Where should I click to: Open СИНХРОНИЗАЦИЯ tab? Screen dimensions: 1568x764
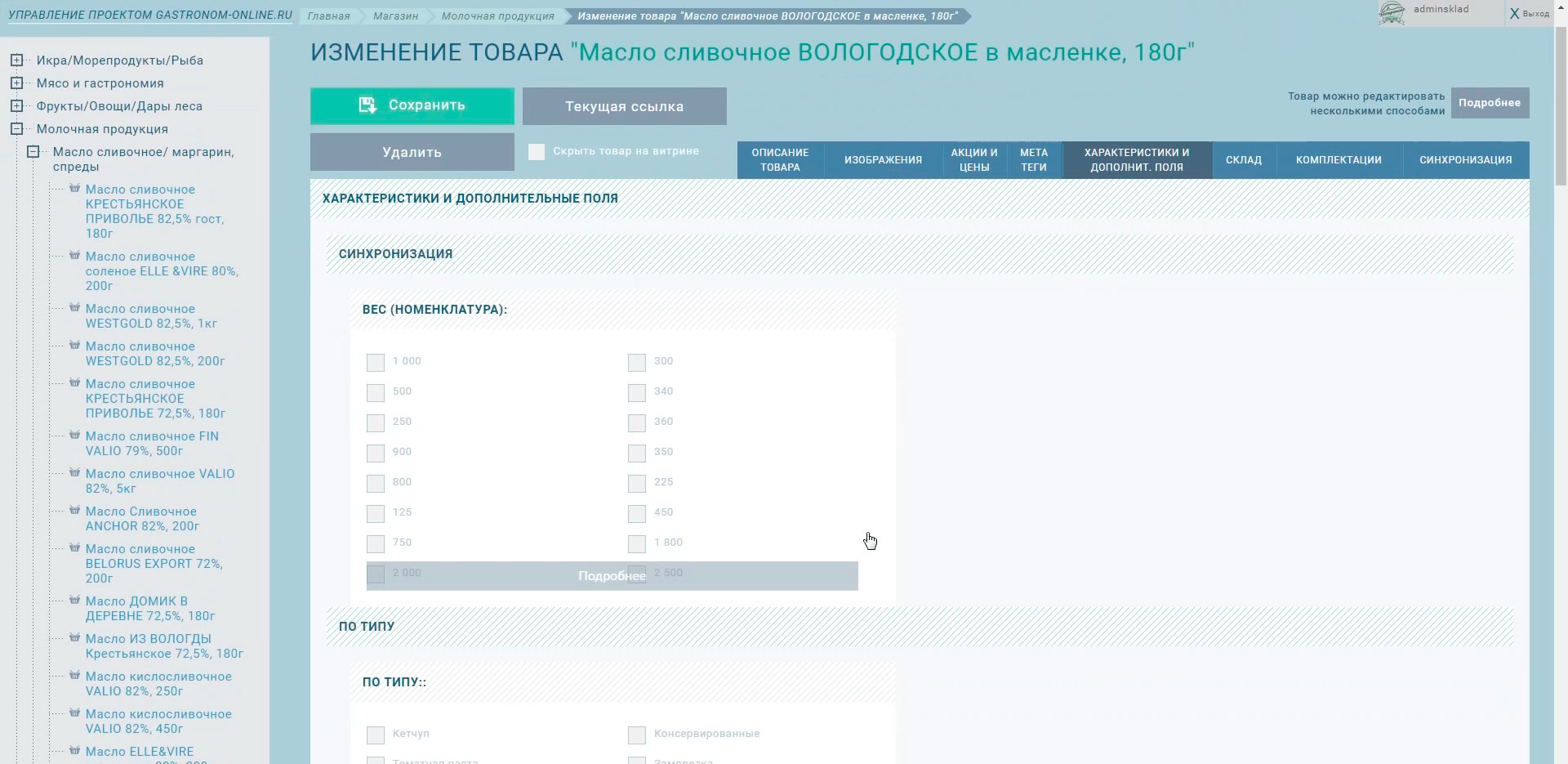[1466, 160]
